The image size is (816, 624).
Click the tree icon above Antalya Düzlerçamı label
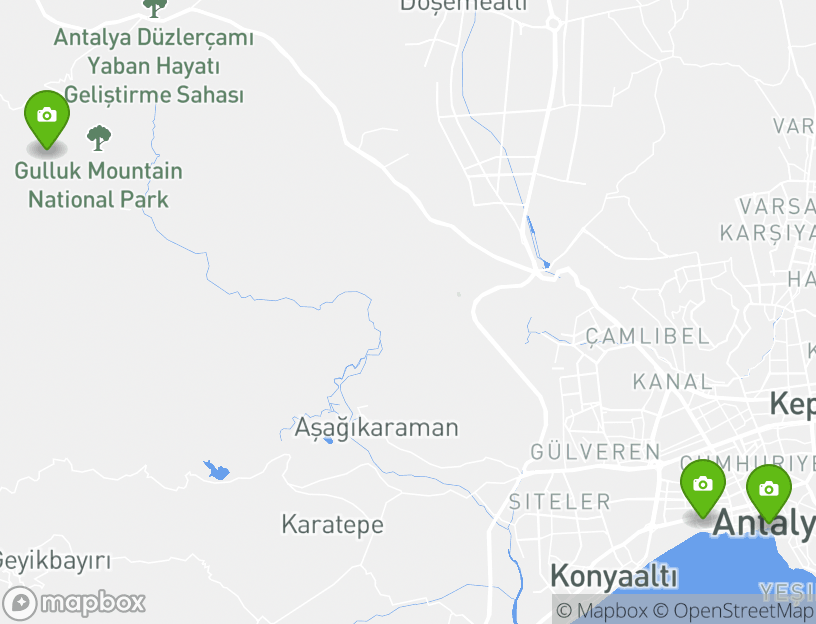coord(155,8)
